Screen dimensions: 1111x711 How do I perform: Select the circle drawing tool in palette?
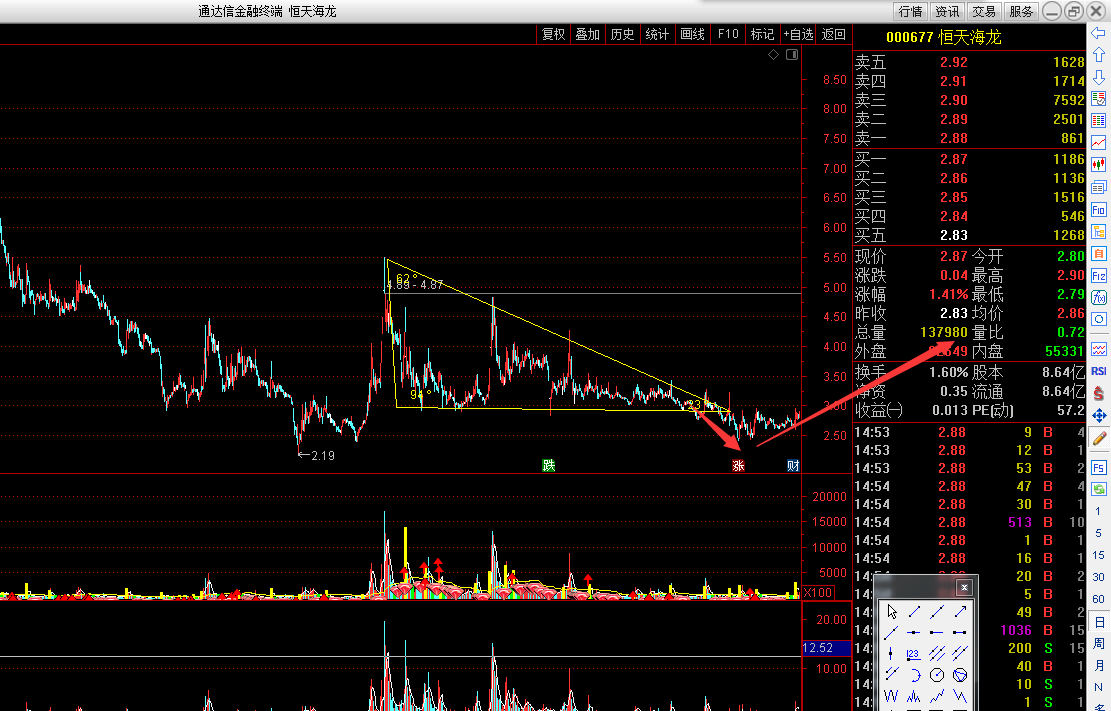[x=937, y=675]
